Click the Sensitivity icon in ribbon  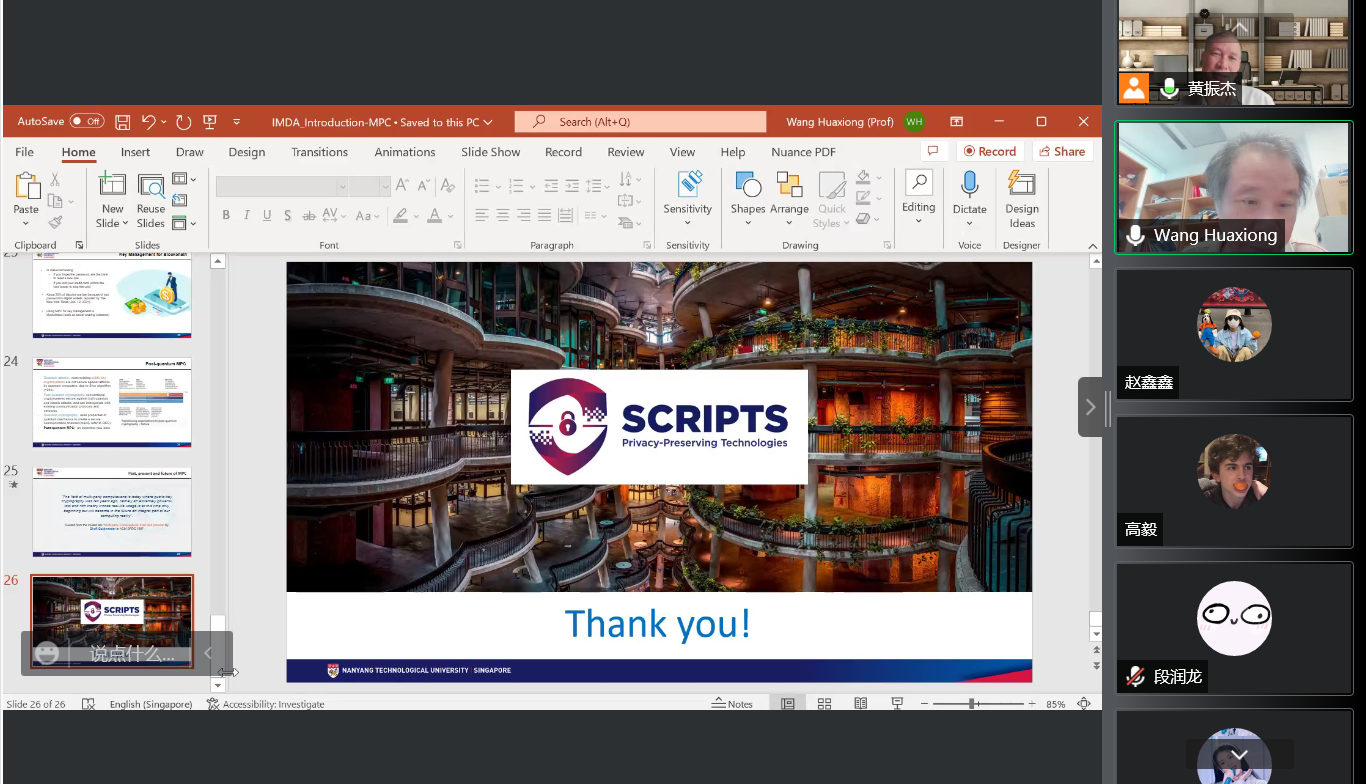[688, 186]
